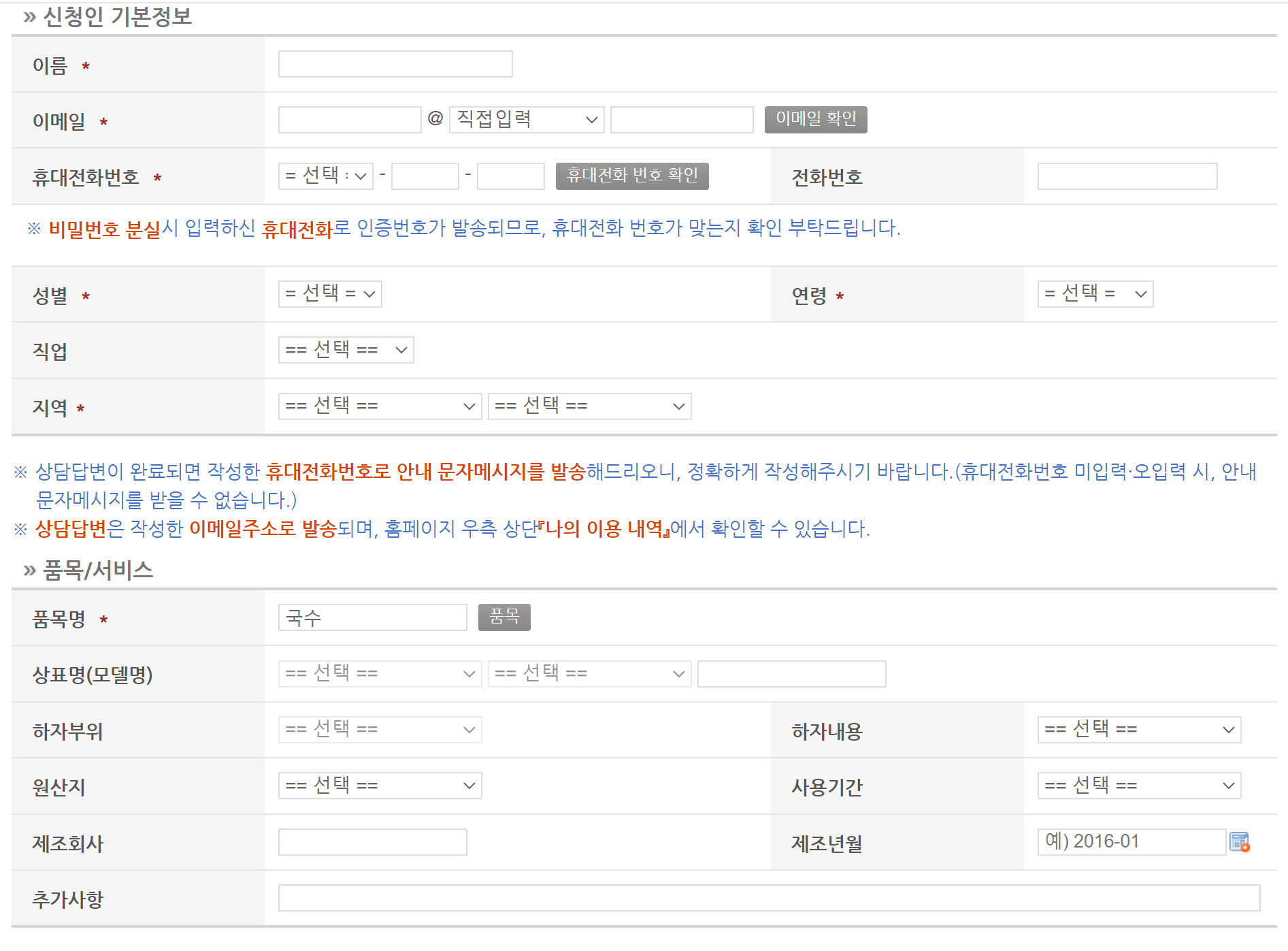Open the first 지역 selection dropdown
The image size is (1288, 951).
[x=379, y=406]
